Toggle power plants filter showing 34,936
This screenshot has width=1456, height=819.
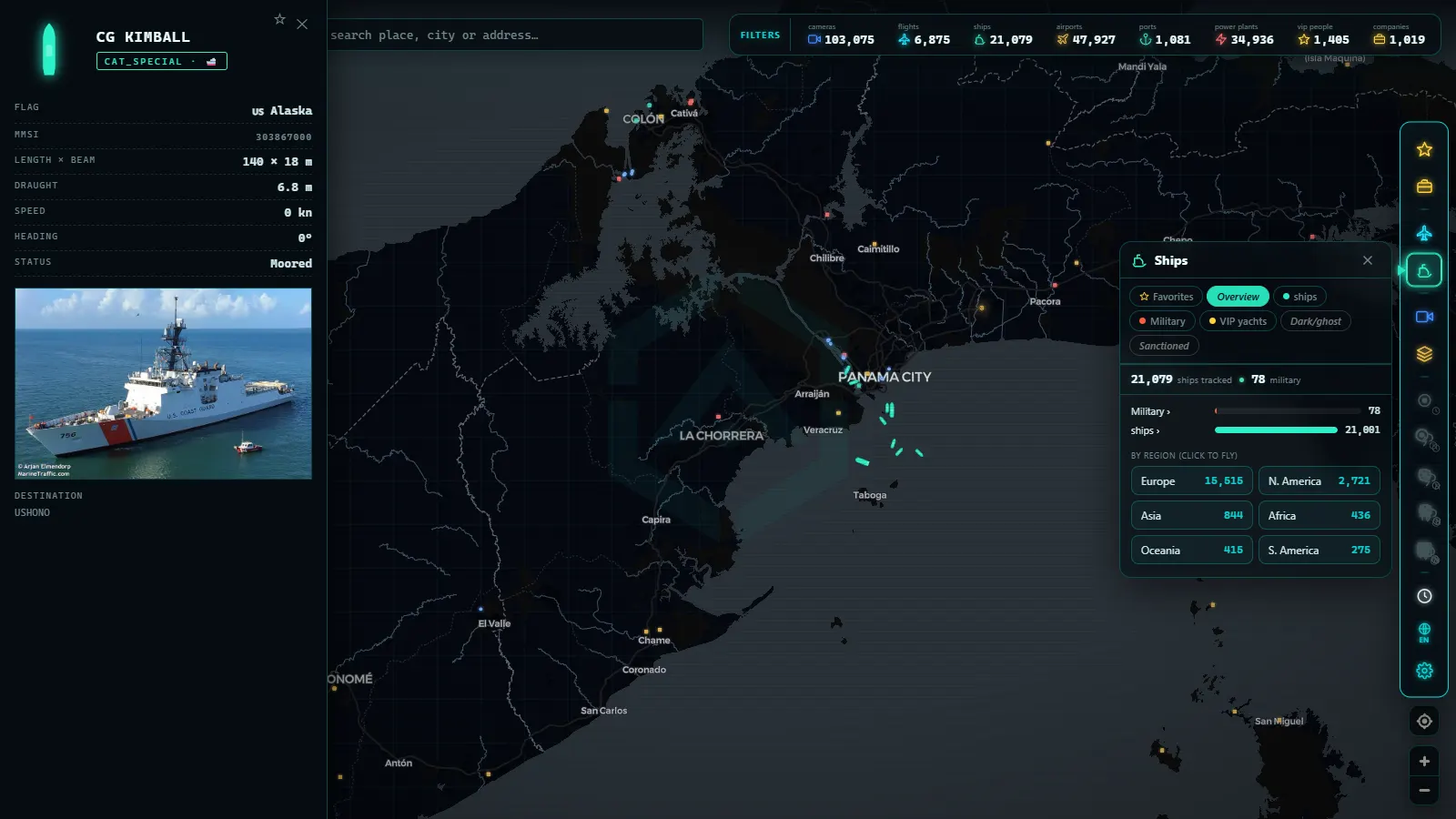1244,35
